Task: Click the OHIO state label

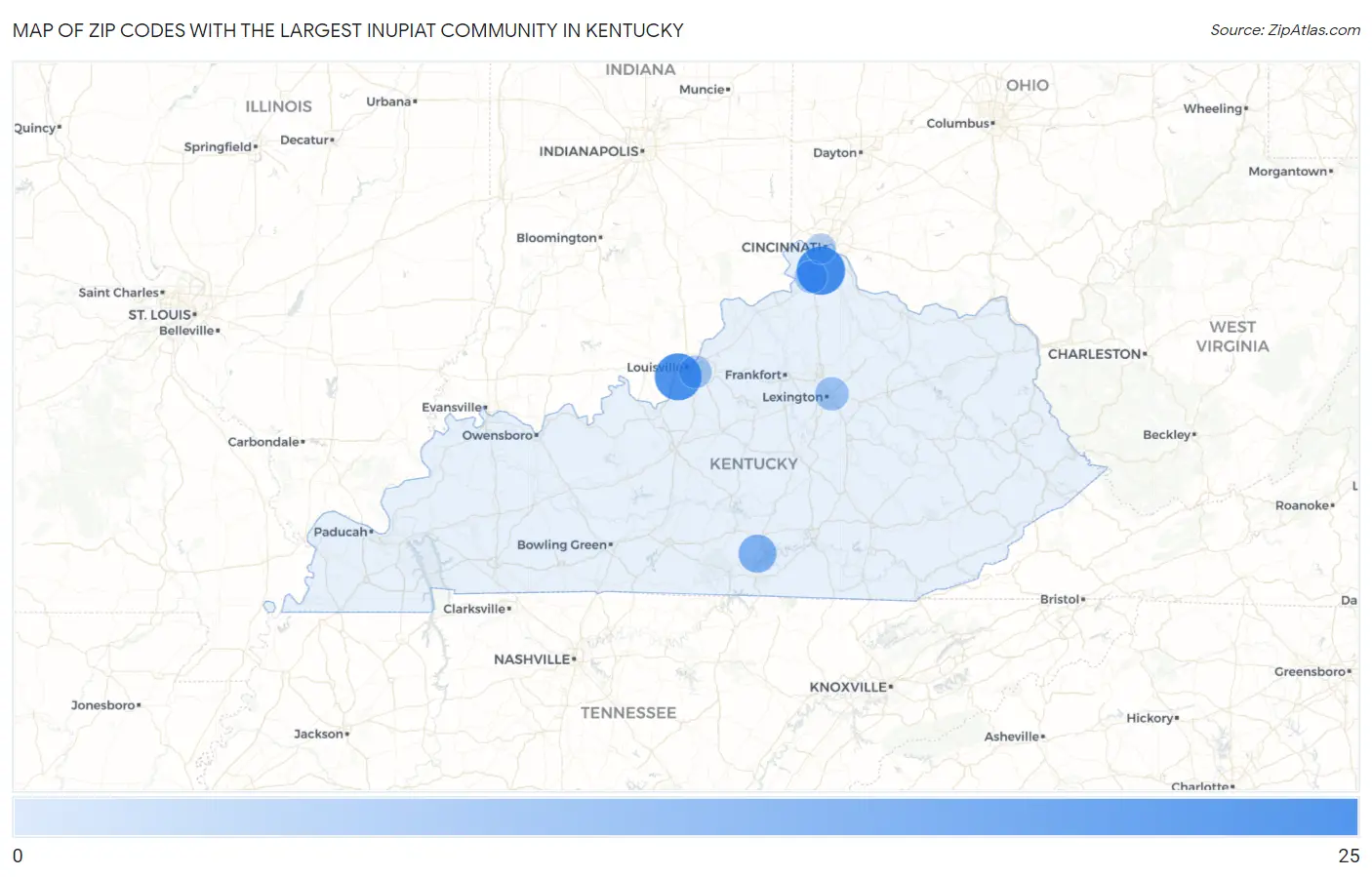Action: tap(1028, 85)
